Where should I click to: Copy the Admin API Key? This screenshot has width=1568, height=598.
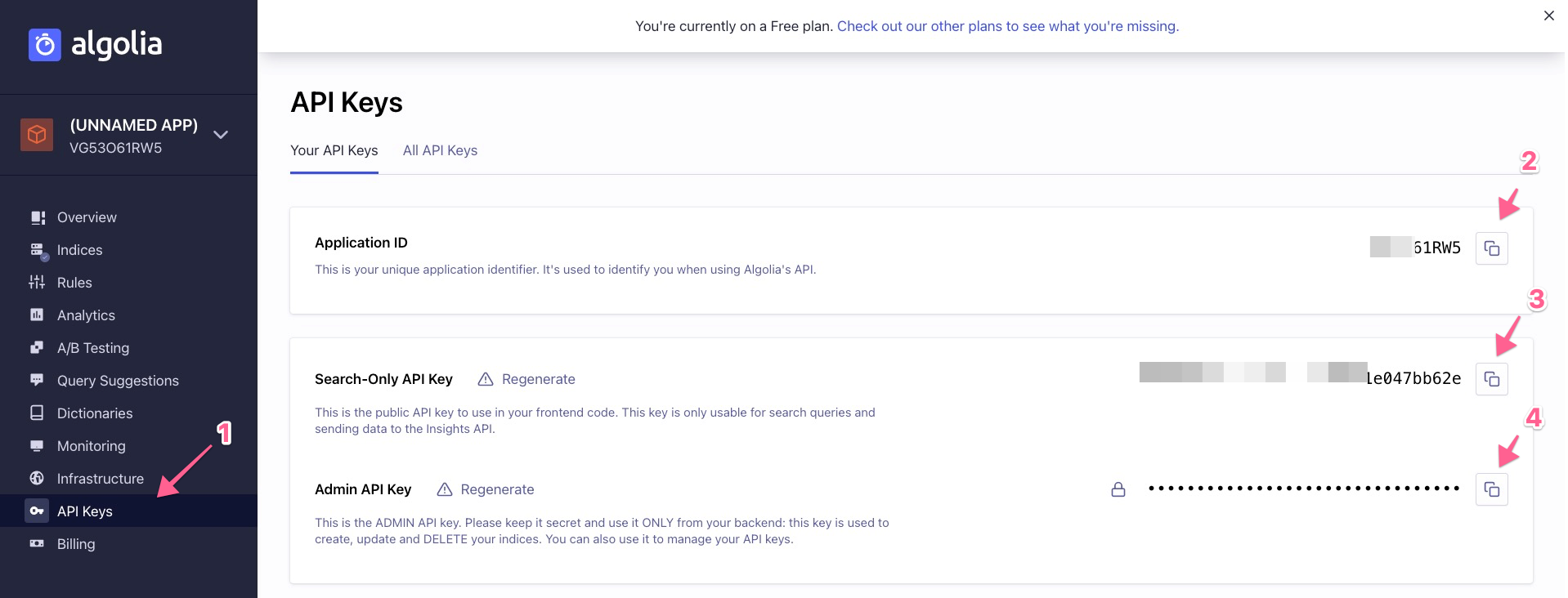[1492, 489]
